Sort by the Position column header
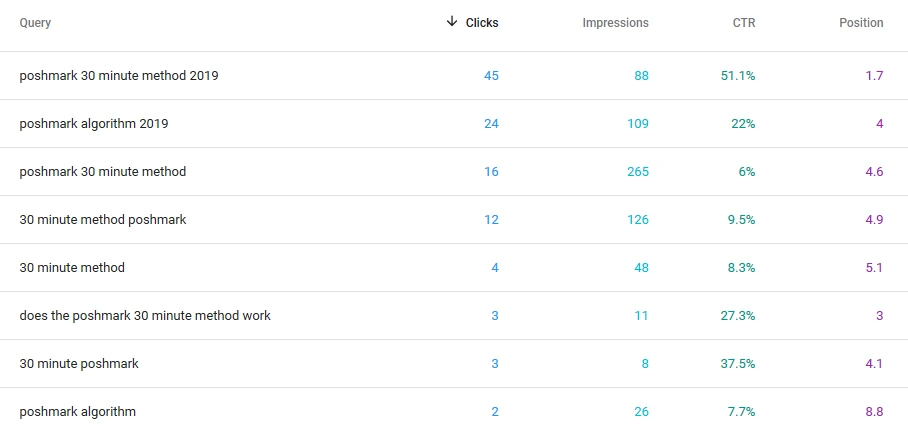 [x=861, y=23]
